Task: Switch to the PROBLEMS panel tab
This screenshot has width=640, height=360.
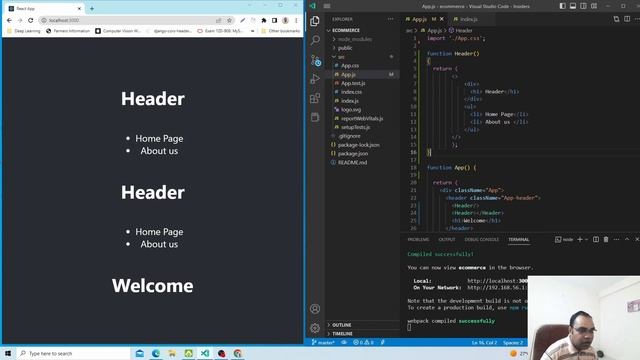Action: point(418,240)
